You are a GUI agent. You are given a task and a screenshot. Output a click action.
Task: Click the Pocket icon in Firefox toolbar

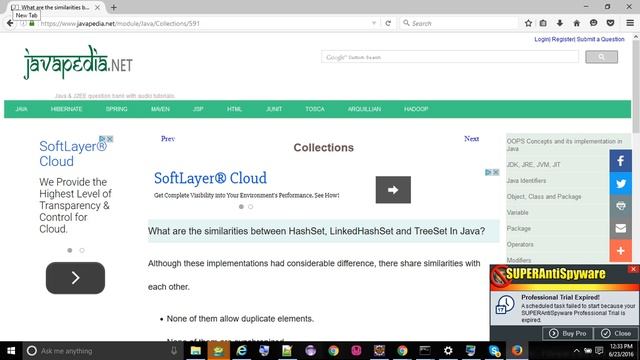click(x=610, y=23)
